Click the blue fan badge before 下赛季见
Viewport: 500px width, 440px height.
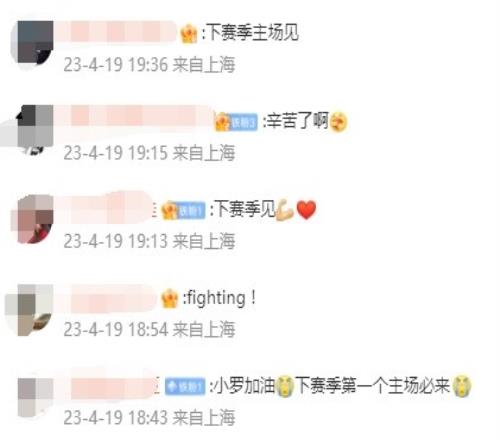click(191, 211)
